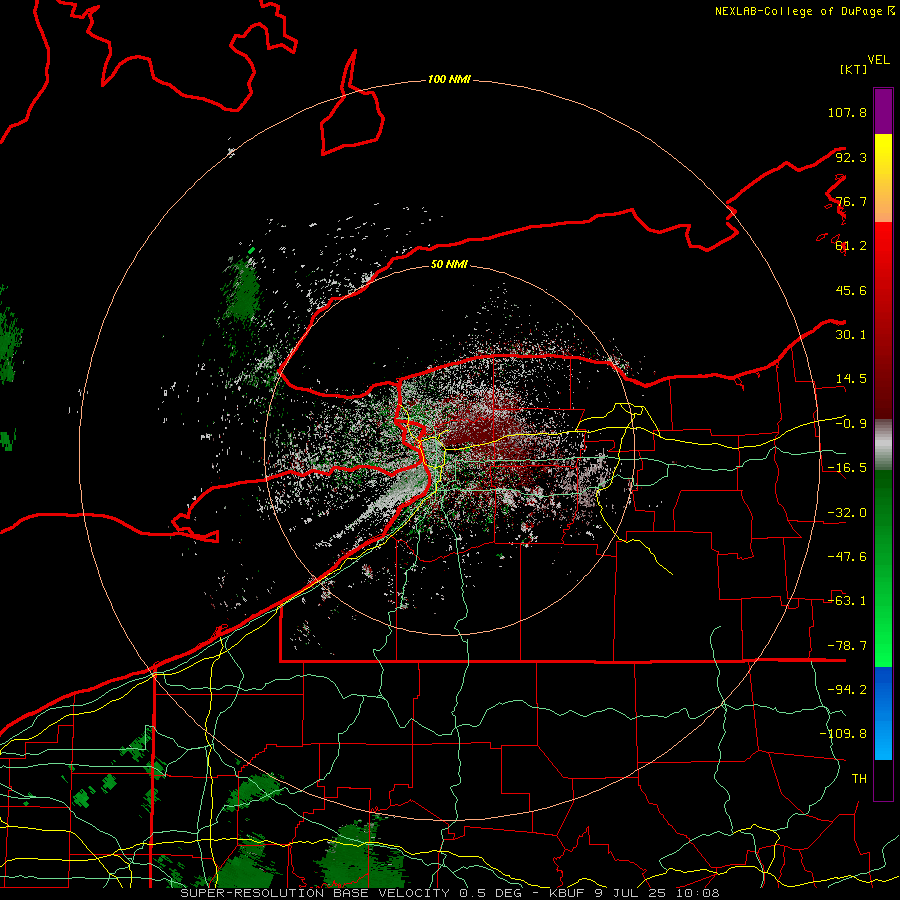
Task: Select the 61.2 velocity scale label
Action: coord(851,246)
